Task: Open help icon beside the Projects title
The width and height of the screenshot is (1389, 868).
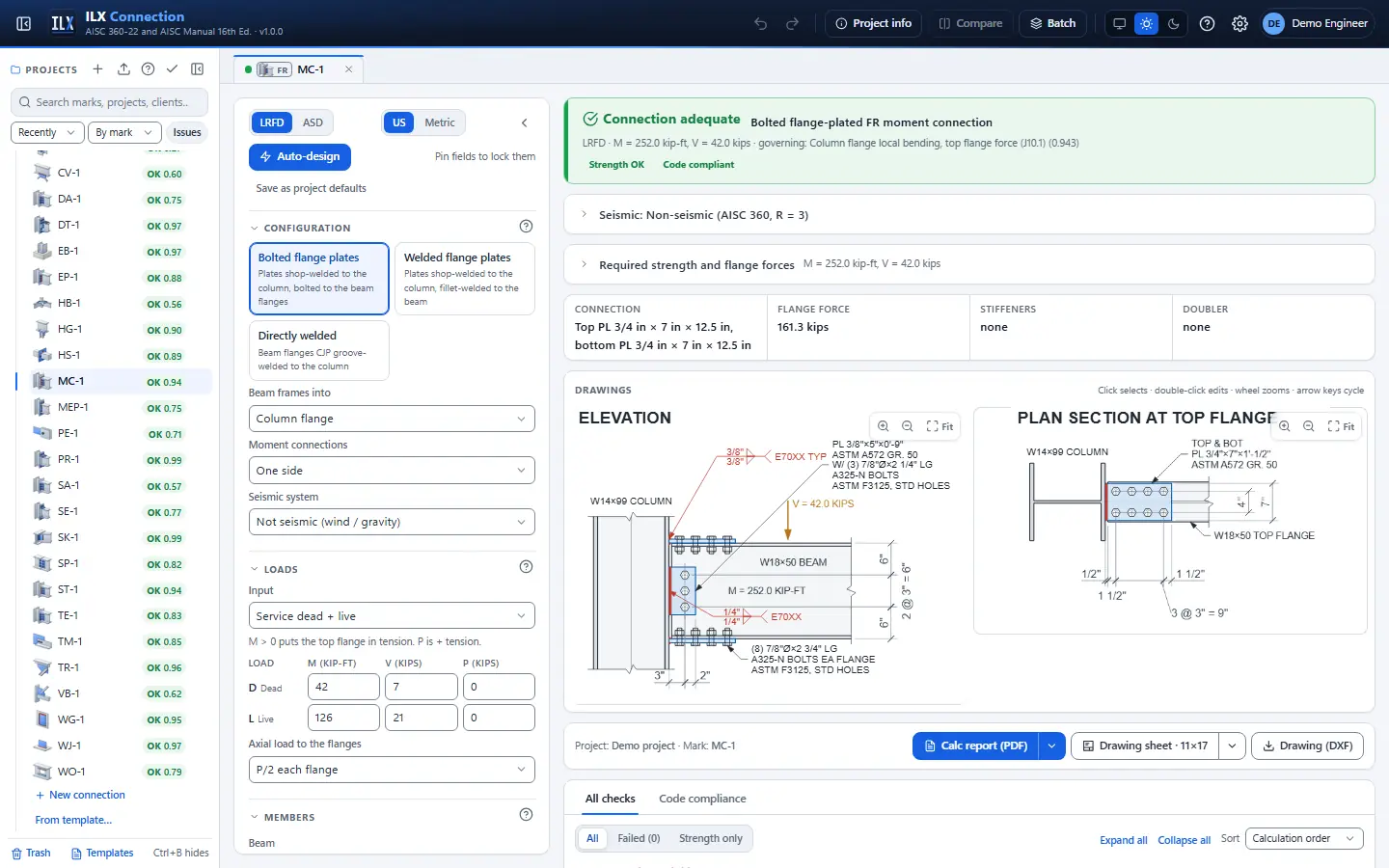Action: (x=148, y=69)
